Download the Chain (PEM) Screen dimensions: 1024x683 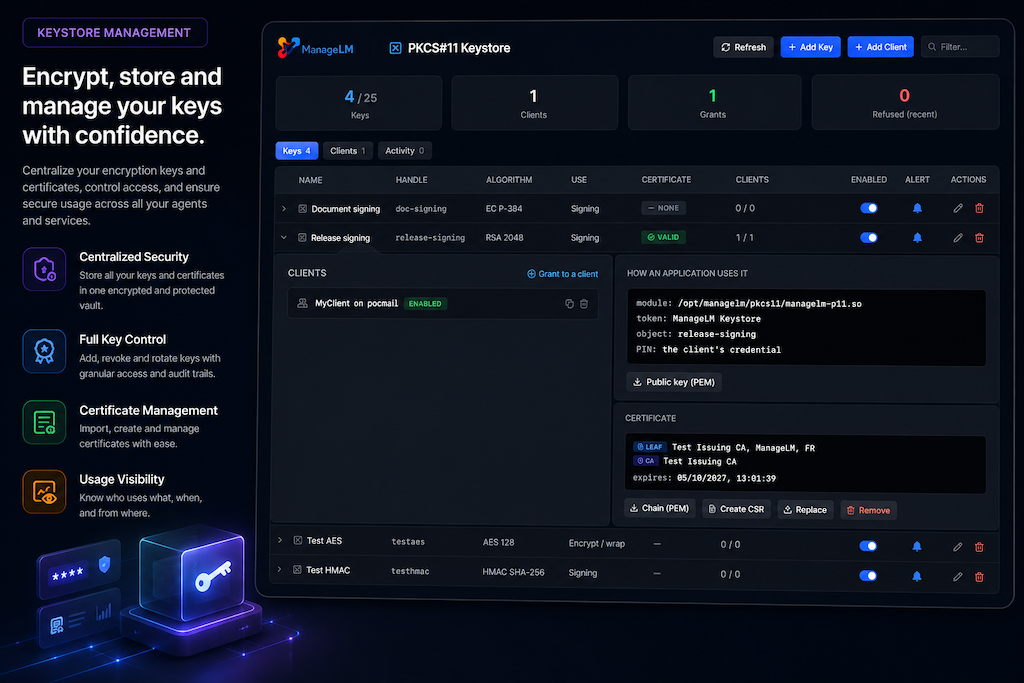click(x=660, y=509)
